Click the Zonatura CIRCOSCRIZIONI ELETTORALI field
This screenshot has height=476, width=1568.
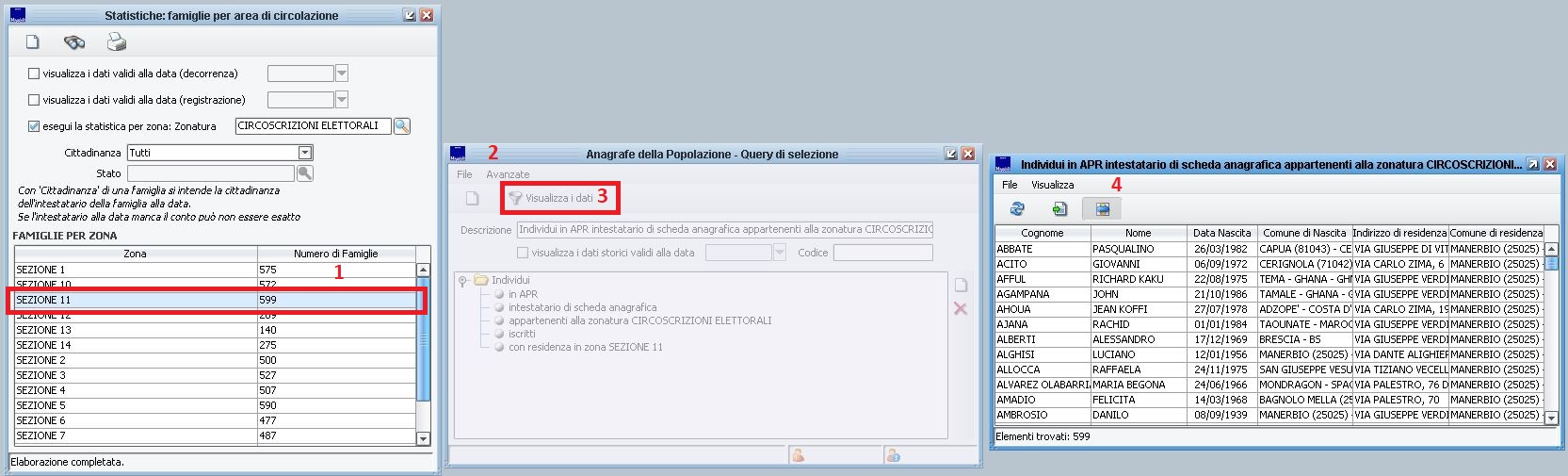pyautogui.click(x=314, y=126)
